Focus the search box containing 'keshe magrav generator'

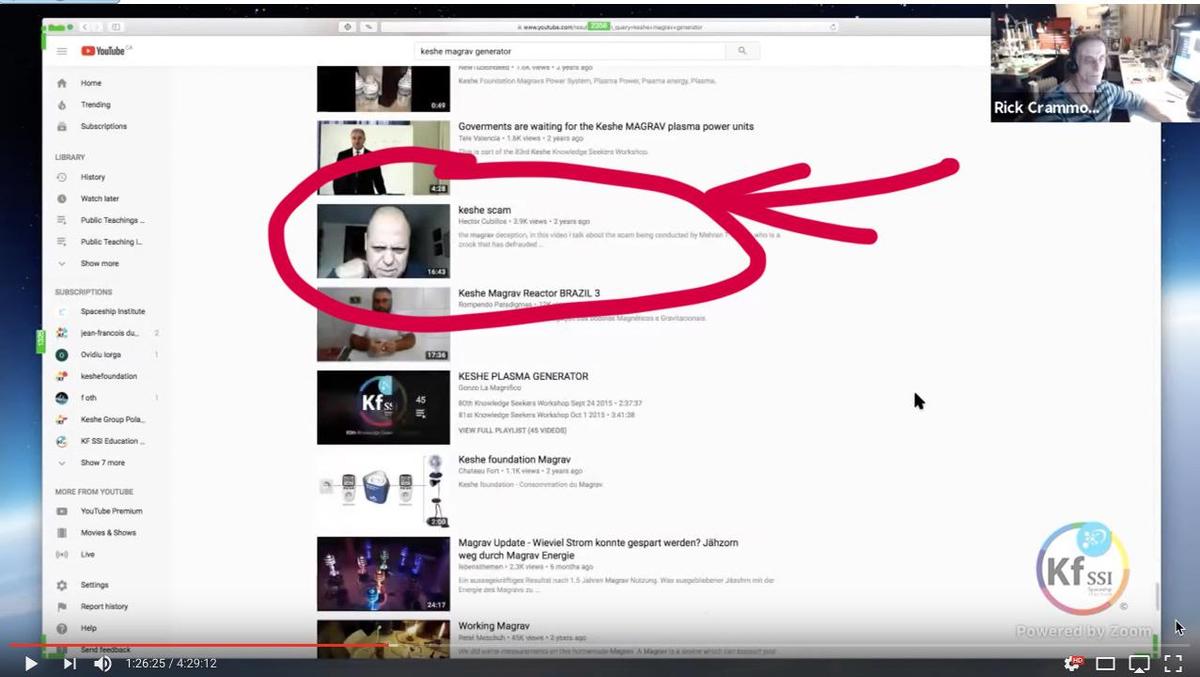[x=570, y=50]
